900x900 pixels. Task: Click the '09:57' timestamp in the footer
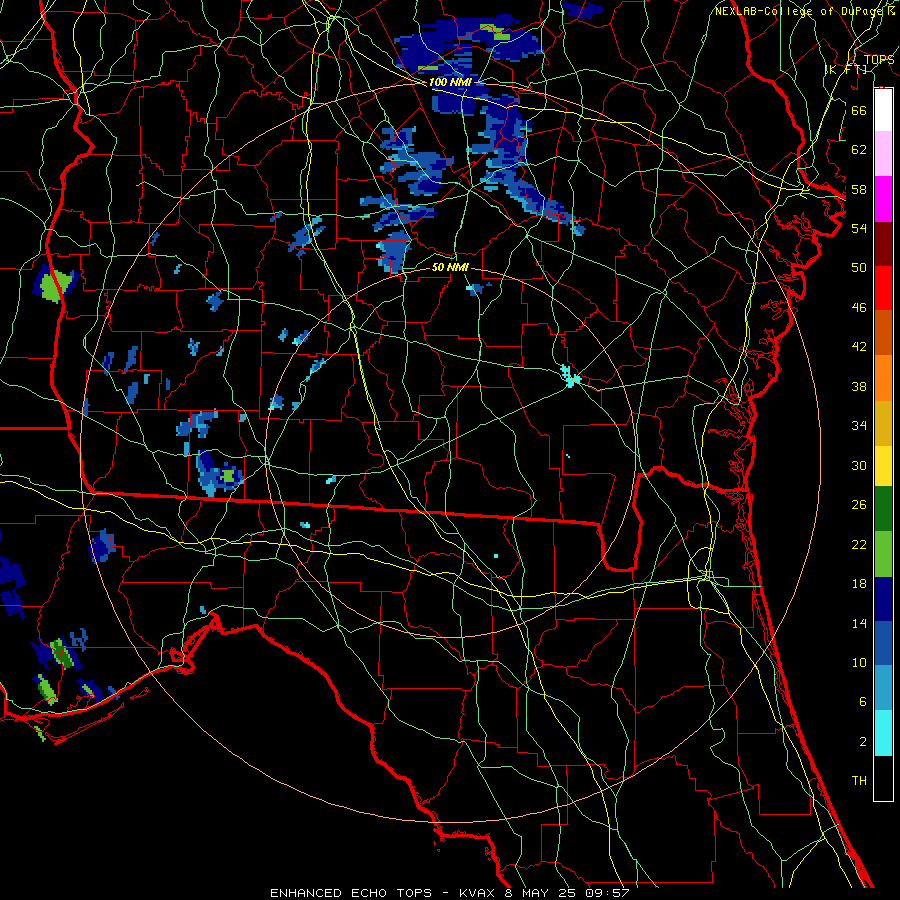coord(607,893)
